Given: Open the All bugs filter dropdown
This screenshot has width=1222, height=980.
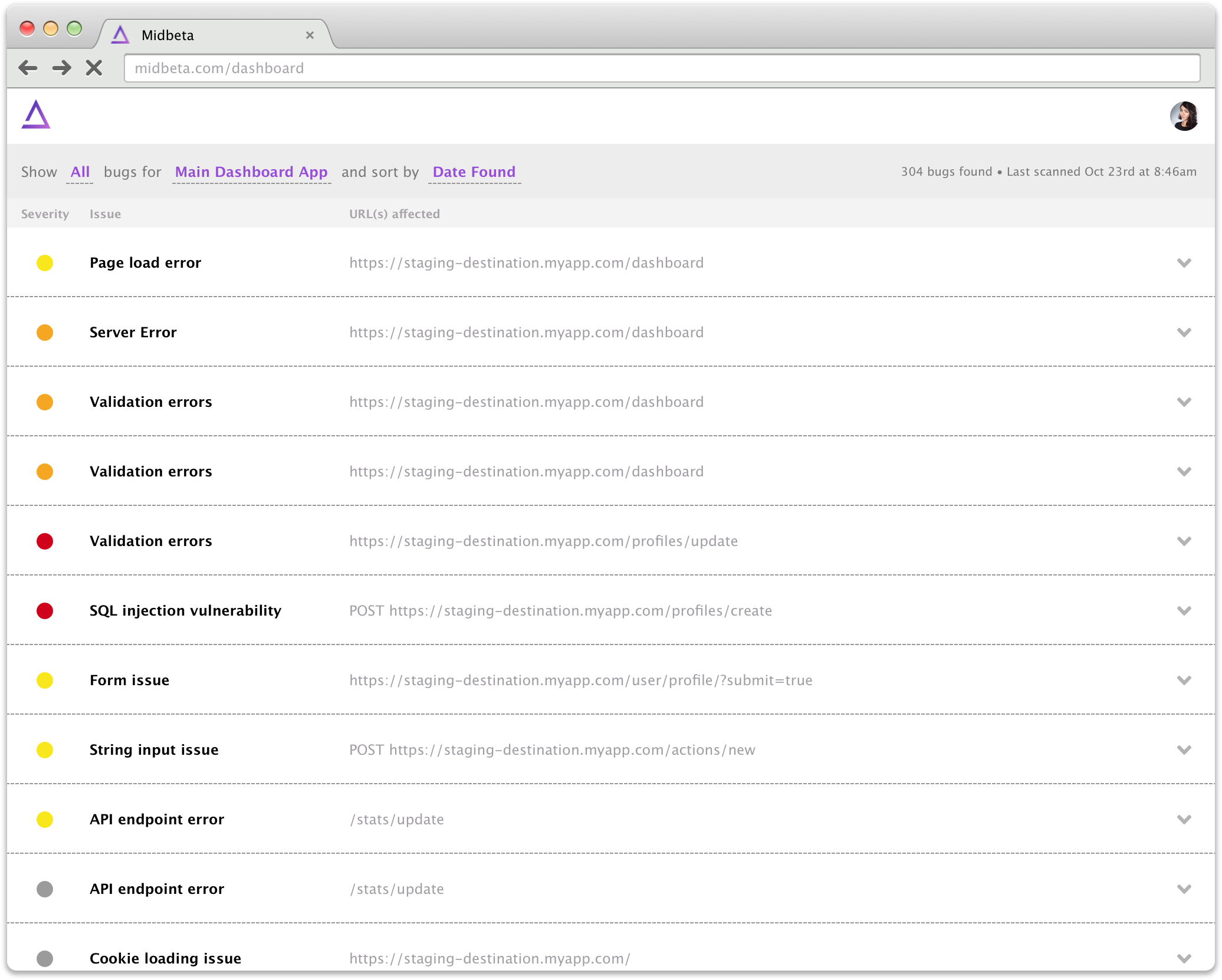Looking at the screenshot, I should coord(80,172).
